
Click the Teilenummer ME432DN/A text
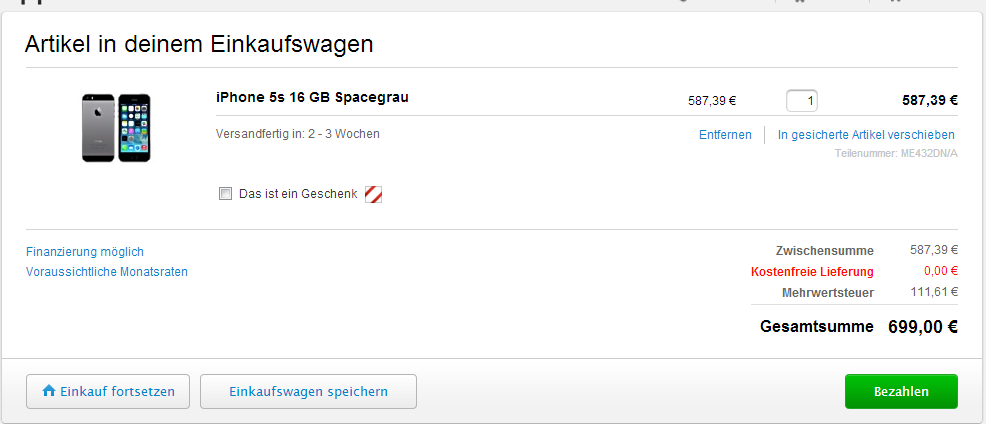(895, 153)
